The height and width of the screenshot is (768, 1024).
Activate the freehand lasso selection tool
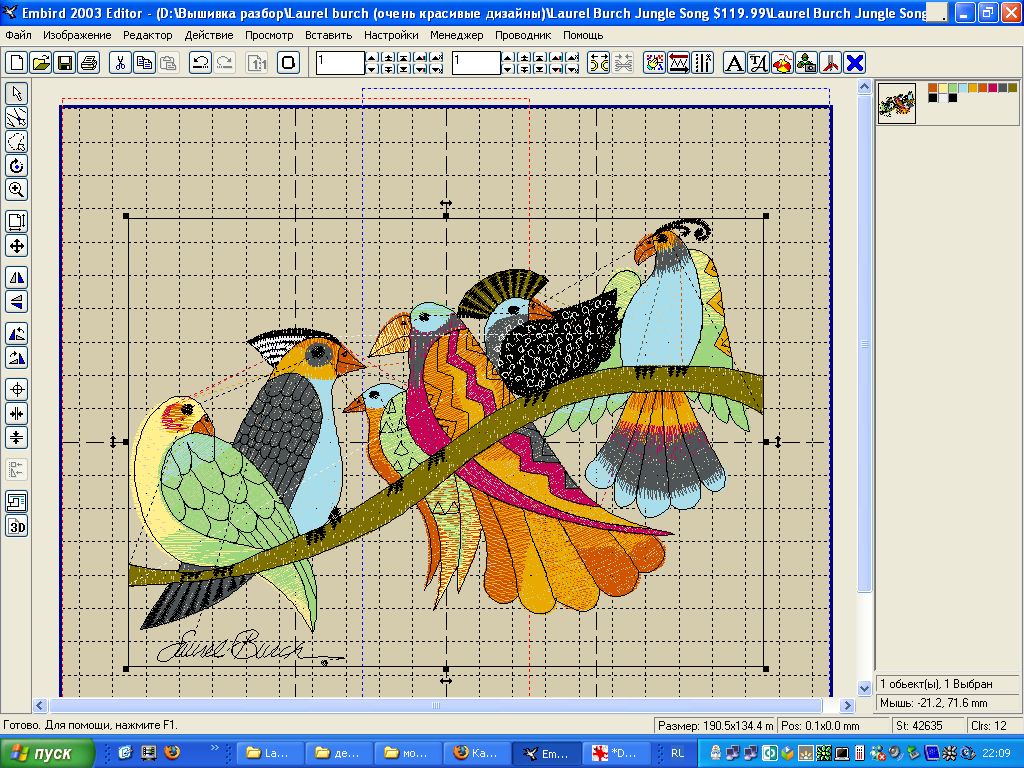click(x=17, y=141)
